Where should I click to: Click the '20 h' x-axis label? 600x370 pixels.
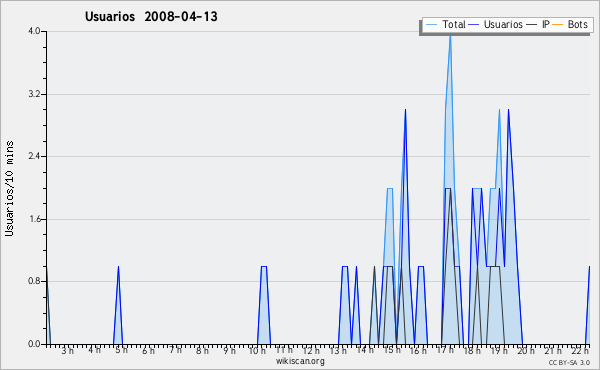[x=527, y=350]
